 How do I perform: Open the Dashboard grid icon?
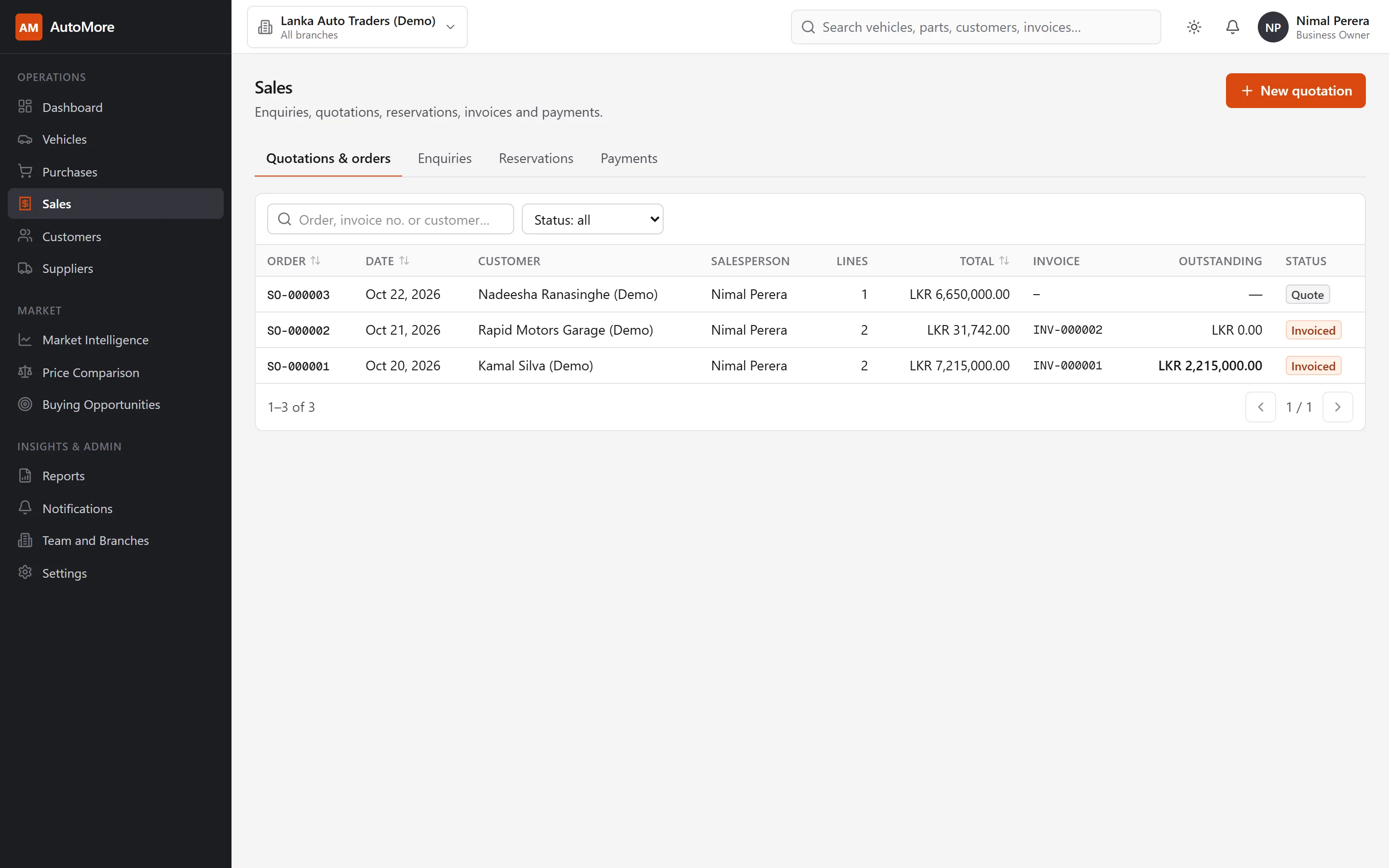pyautogui.click(x=25, y=107)
